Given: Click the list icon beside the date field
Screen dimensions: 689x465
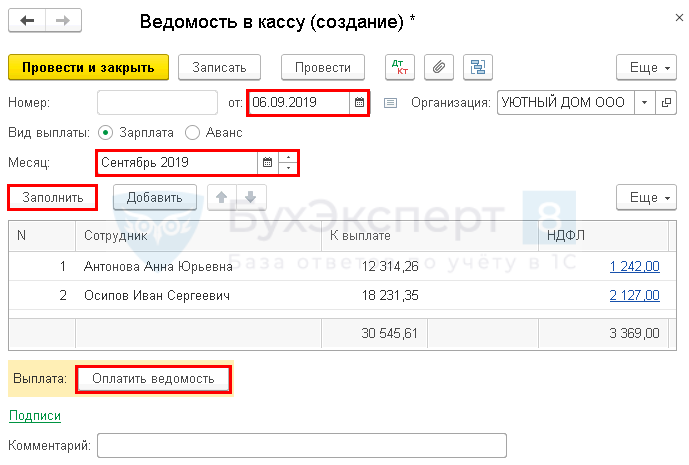Looking at the screenshot, I should [x=390, y=103].
